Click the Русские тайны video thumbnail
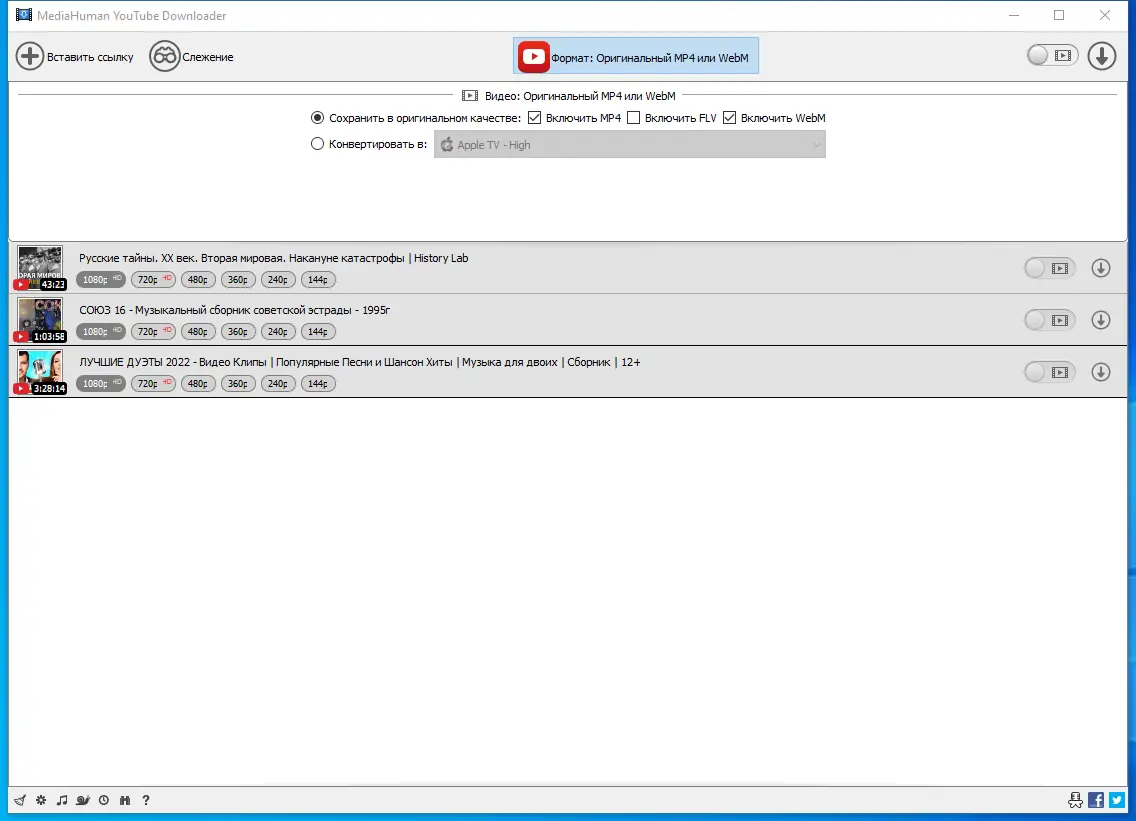 tap(40, 267)
